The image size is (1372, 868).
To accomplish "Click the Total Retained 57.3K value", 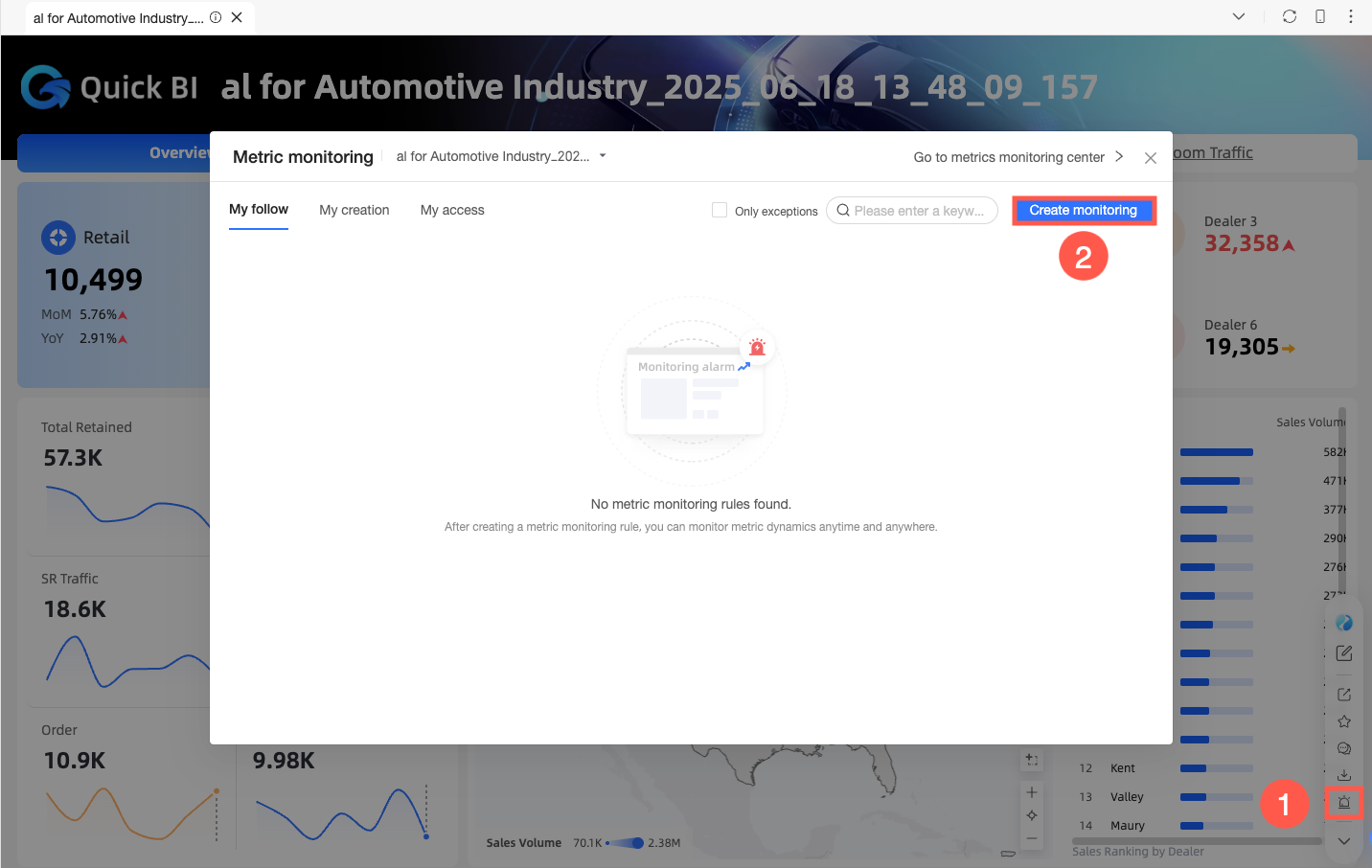I will (x=73, y=458).
